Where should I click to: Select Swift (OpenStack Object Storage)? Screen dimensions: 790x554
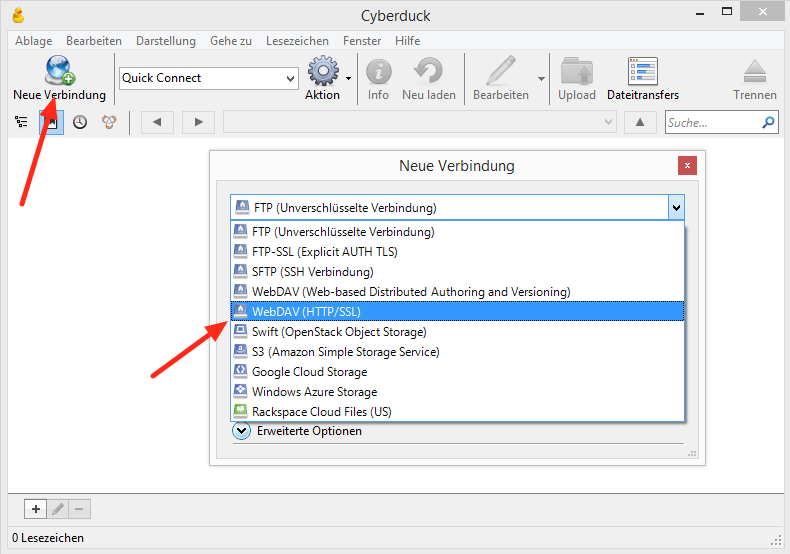pos(457,331)
